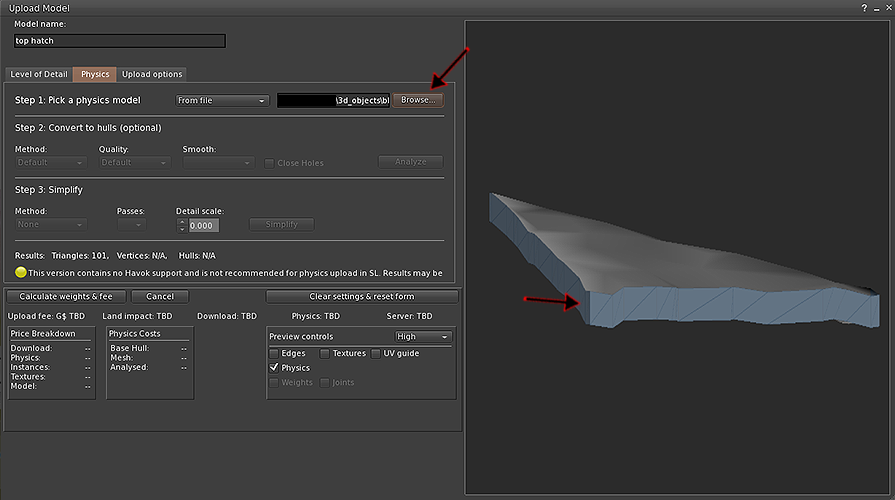Click the Model name text field
This screenshot has width=895, height=500.
[120, 41]
